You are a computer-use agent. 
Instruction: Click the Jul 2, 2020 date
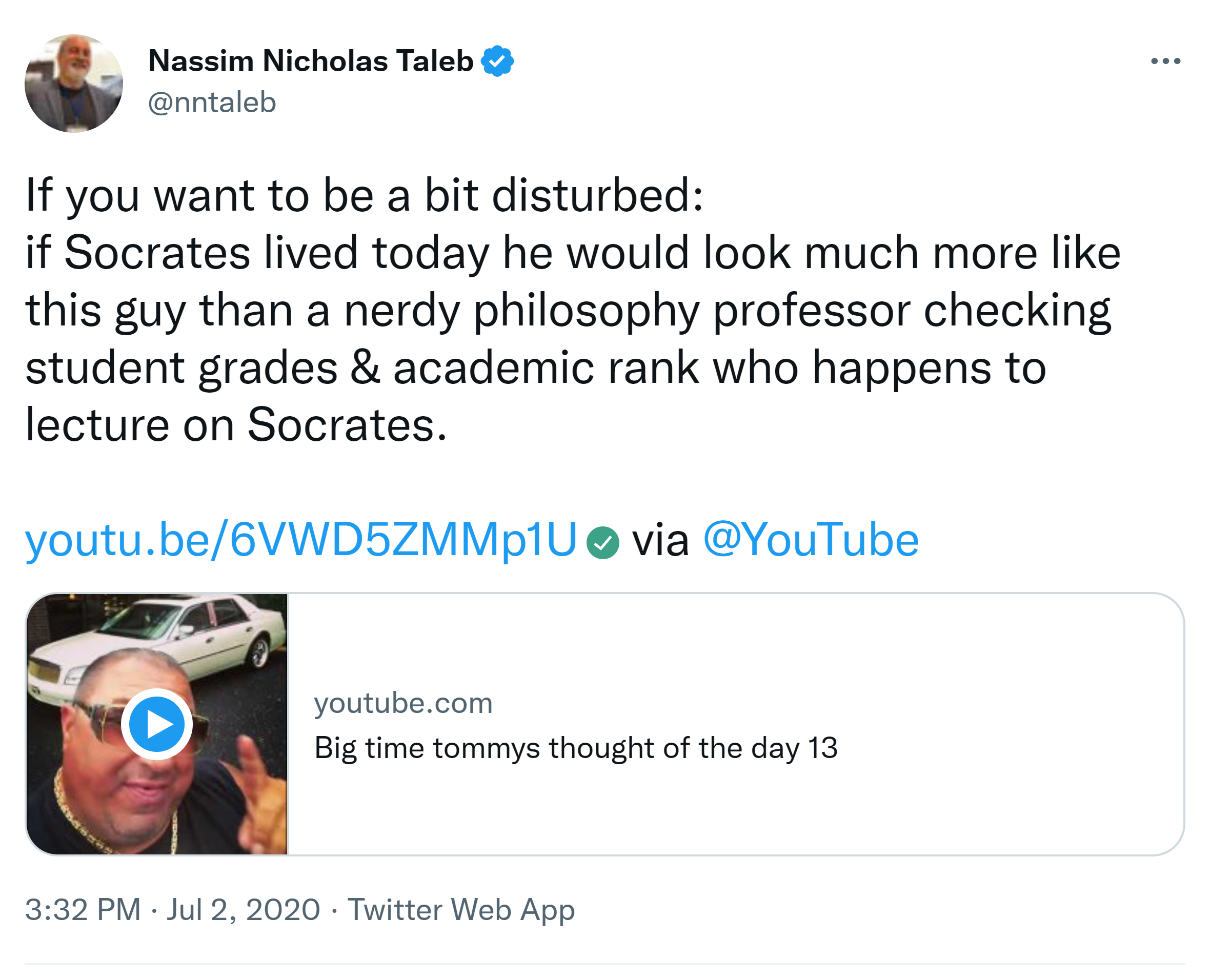point(244,910)
